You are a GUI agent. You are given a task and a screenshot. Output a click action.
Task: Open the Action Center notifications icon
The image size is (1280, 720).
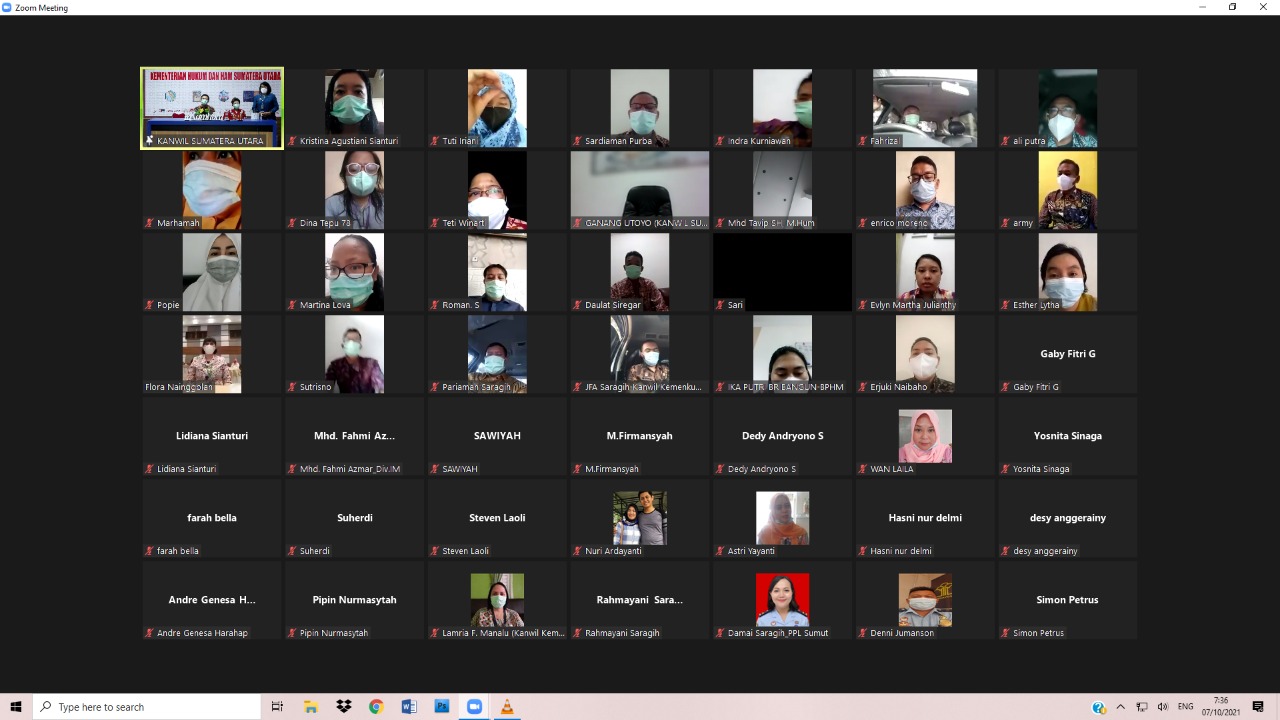click(1258, 707)
